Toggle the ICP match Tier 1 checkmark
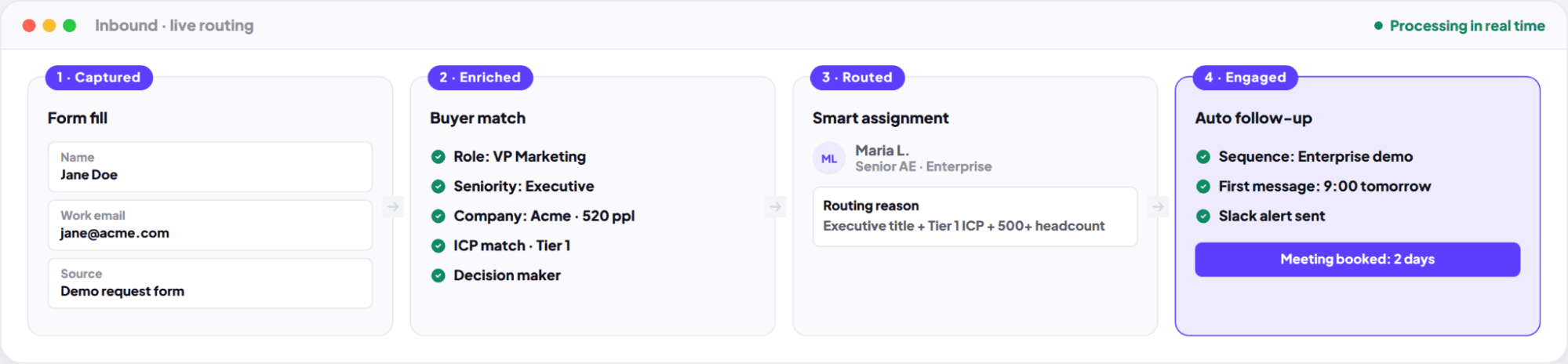This screenshot has height=364, width=1568. point(438,246)
